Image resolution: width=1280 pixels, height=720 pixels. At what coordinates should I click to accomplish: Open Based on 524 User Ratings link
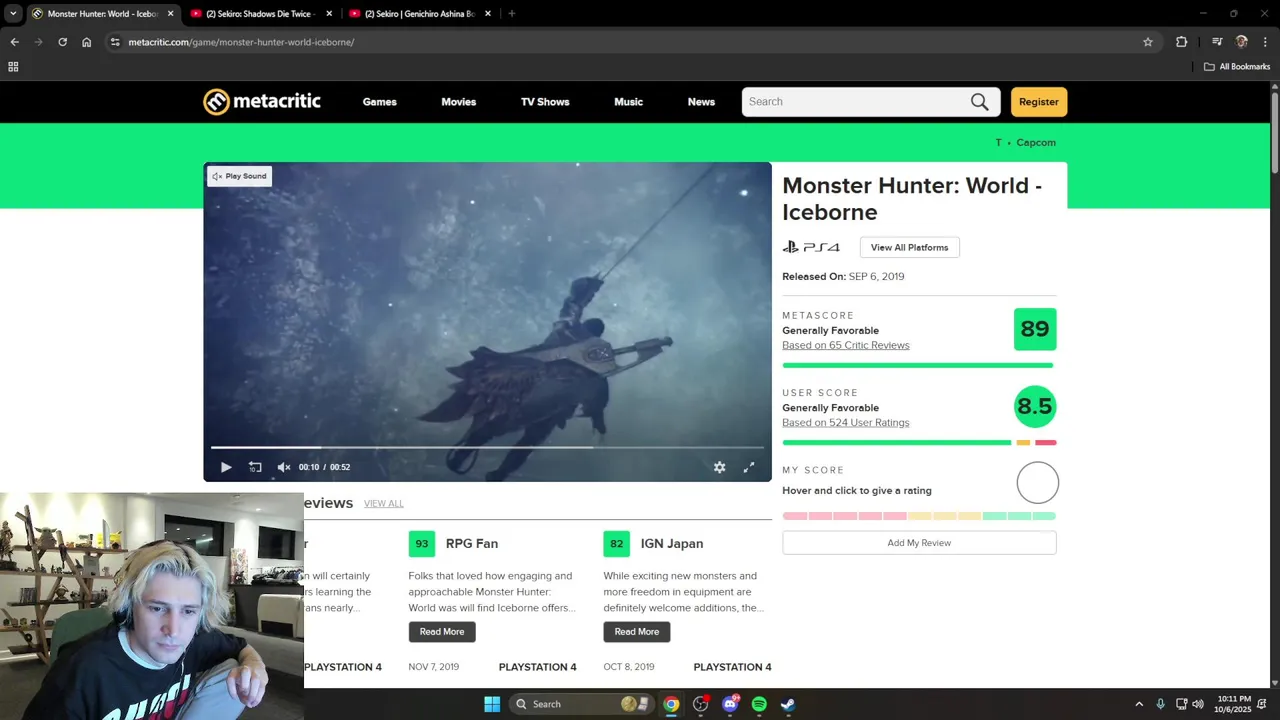pos(846,423)
